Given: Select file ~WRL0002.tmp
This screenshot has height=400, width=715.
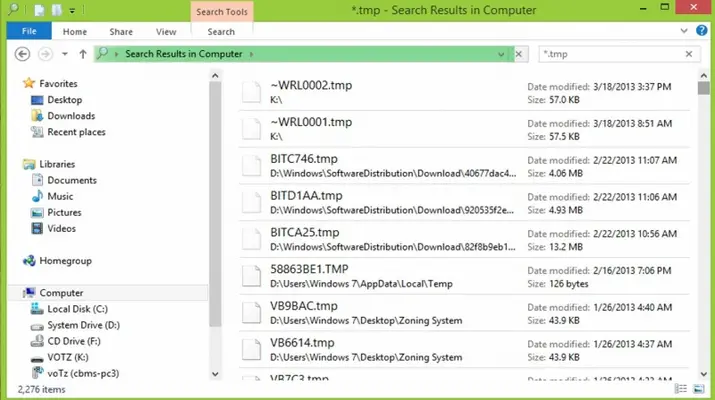Looking at the screenshot, I should pos(464,92).
